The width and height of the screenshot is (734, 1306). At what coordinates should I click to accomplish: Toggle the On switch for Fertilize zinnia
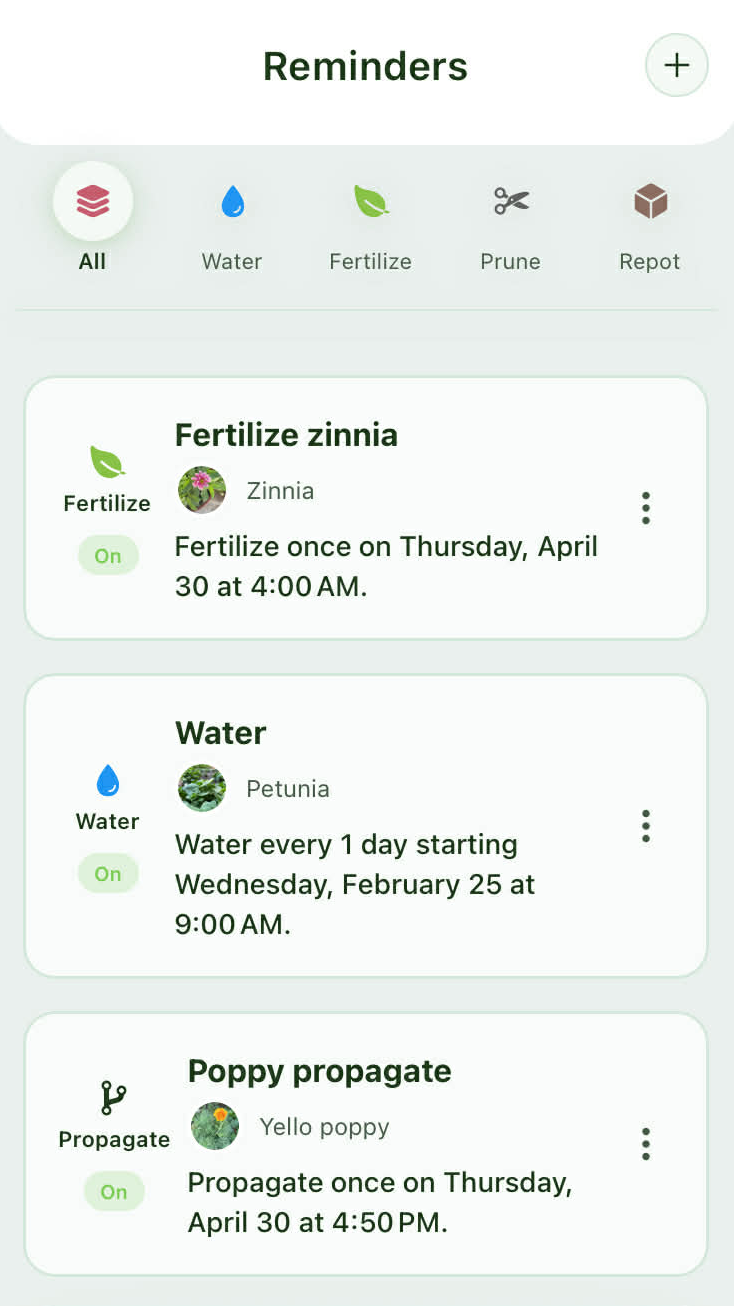[x=108, y=556]
